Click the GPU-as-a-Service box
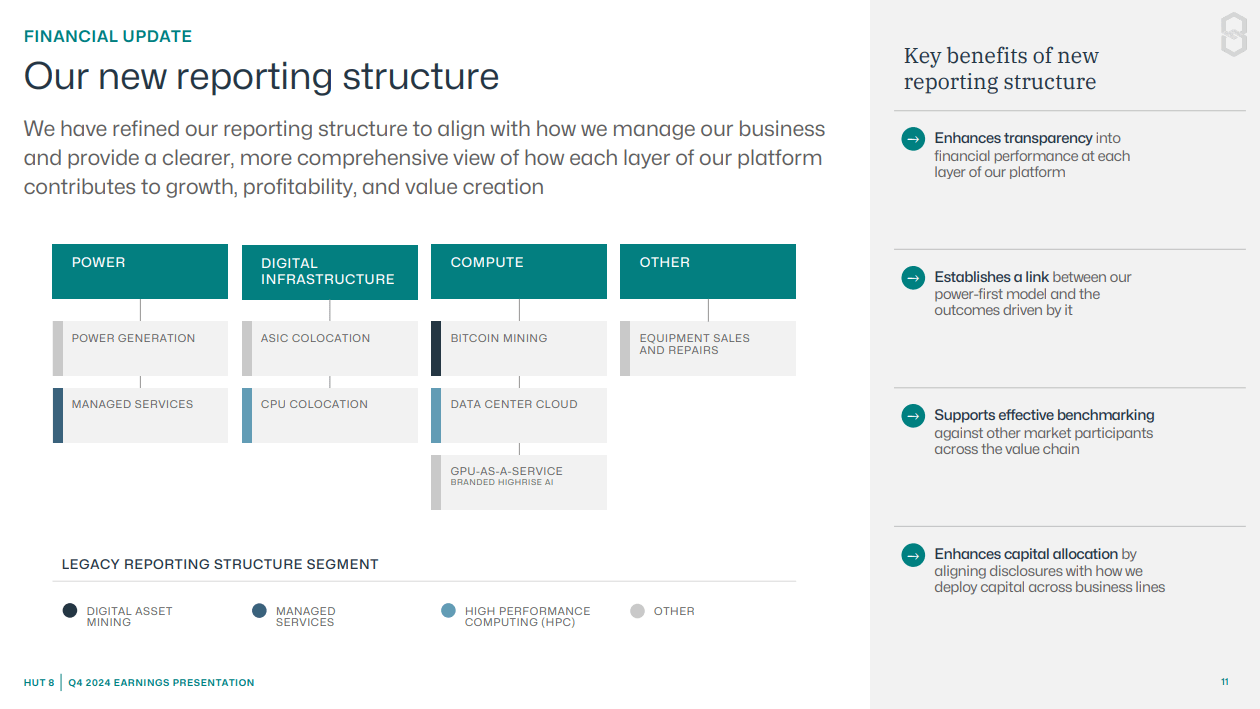This screenshot has height=709, width=1260. coord(519,482)
